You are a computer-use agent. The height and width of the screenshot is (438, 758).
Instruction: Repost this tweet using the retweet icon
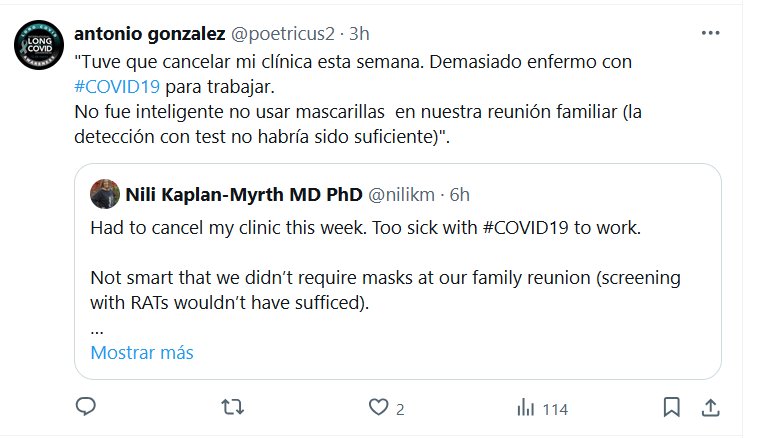[232, 407]
